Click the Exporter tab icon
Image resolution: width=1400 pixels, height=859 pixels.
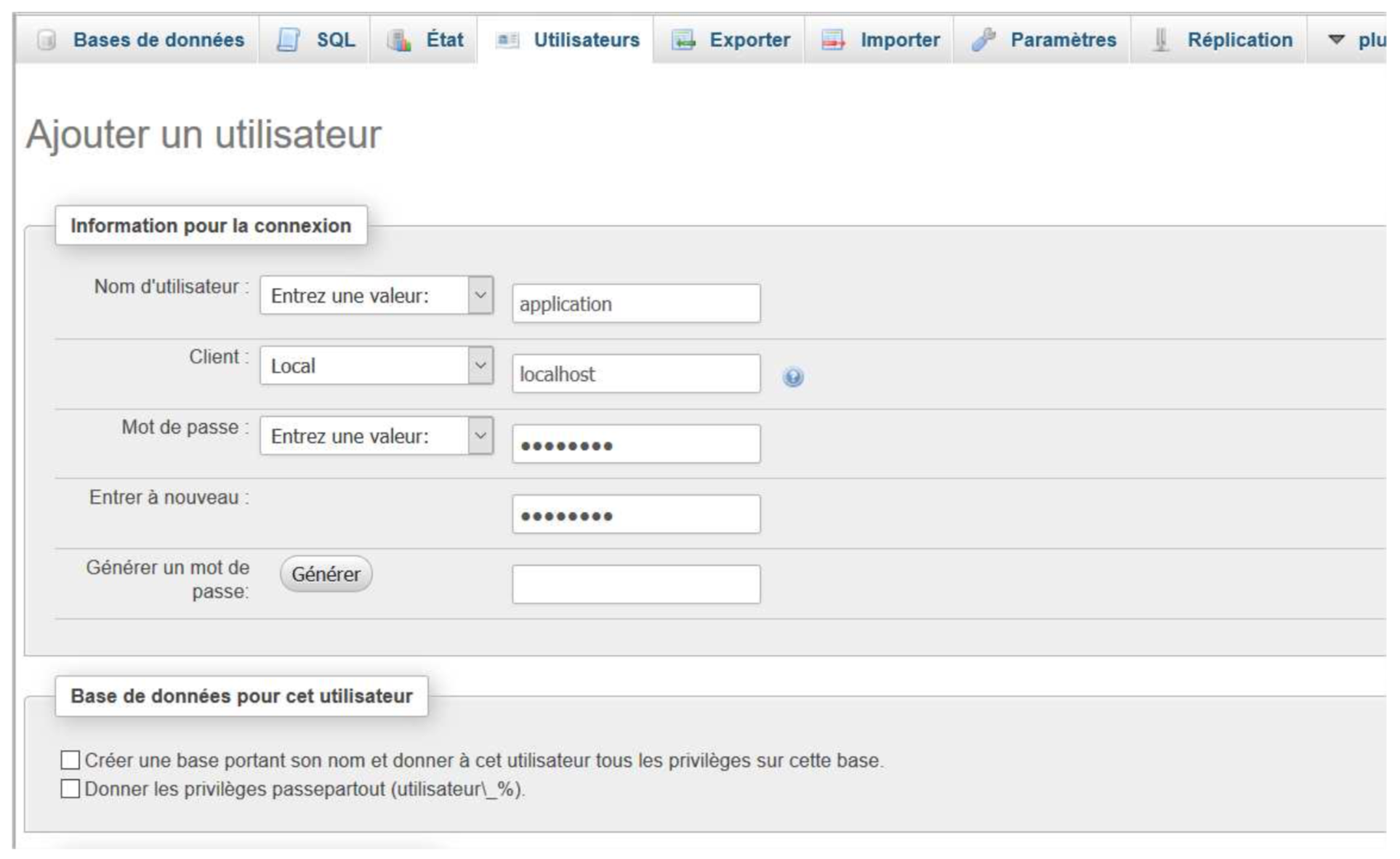(x=683, y=40)
